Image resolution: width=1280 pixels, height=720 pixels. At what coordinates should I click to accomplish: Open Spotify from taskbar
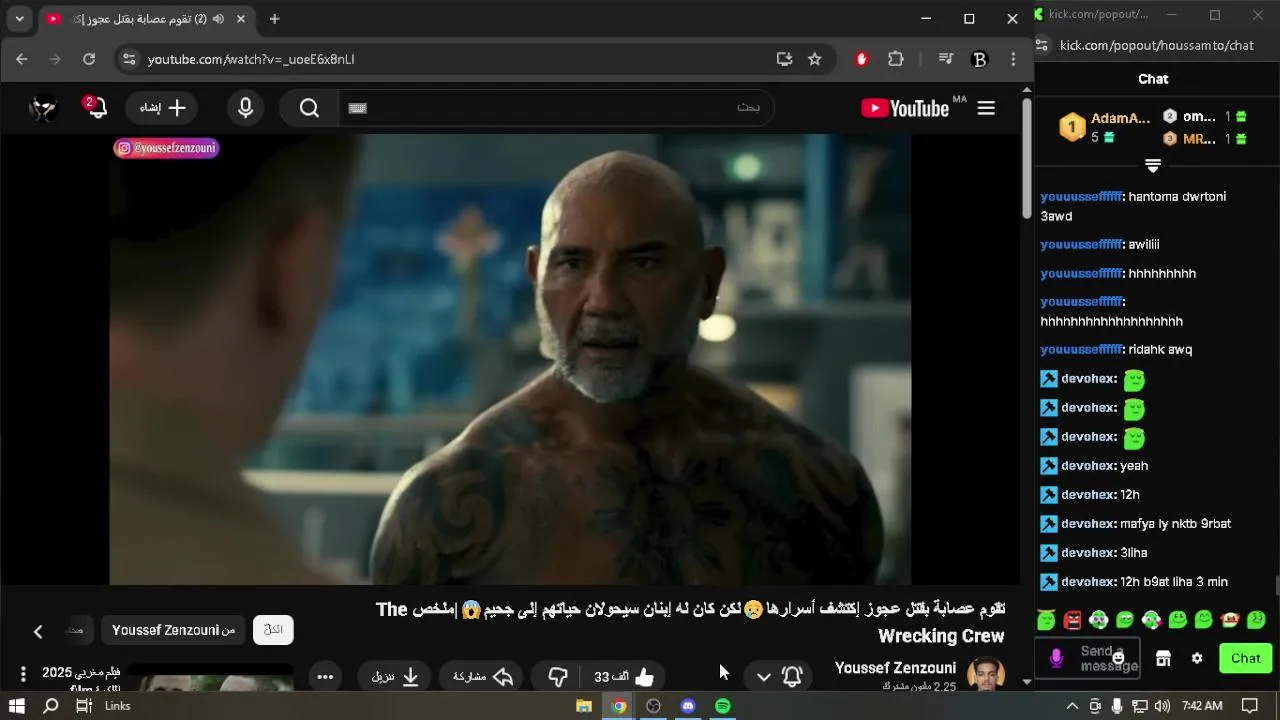[722, 706]
